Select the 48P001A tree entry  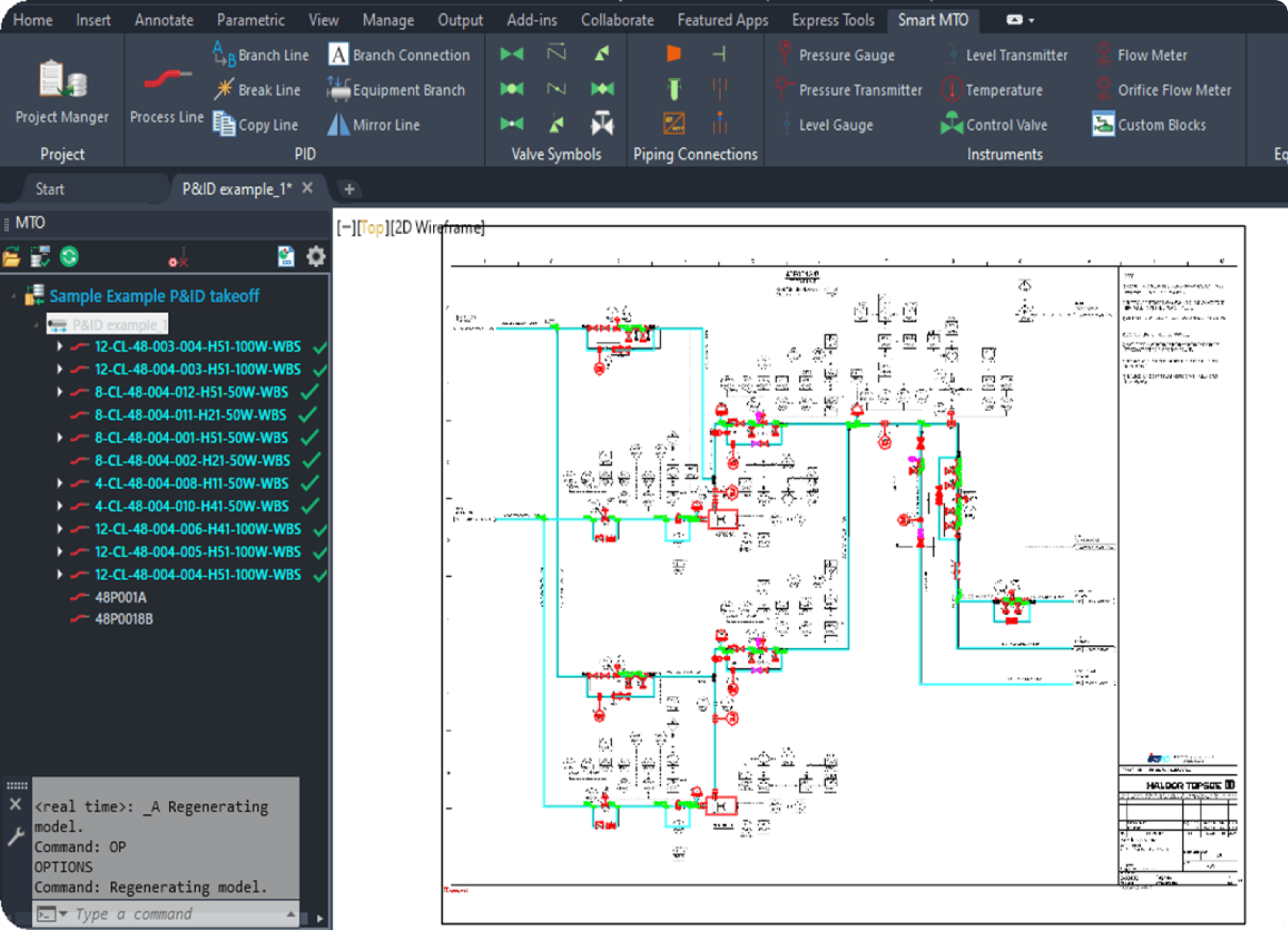121,597
